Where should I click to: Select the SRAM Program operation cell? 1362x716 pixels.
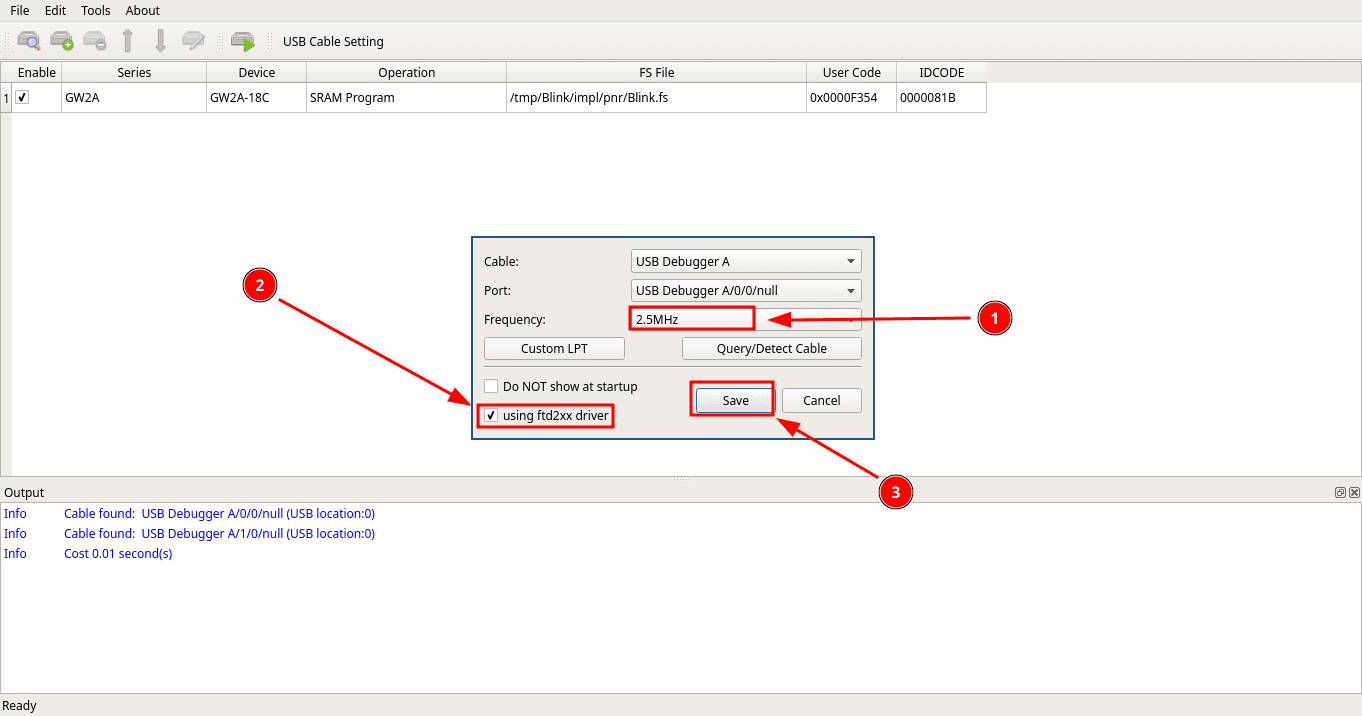click(x=406, y=98)
